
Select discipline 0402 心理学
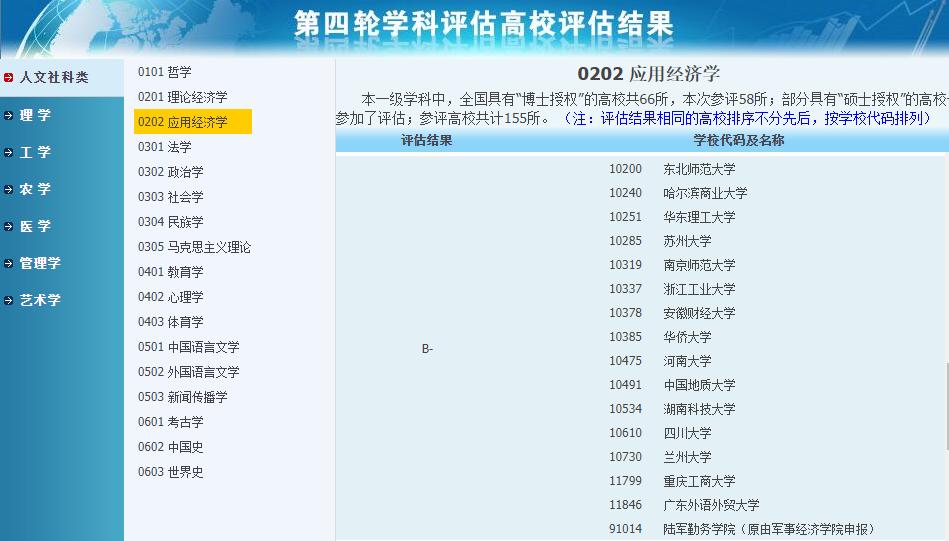[171, 297]
